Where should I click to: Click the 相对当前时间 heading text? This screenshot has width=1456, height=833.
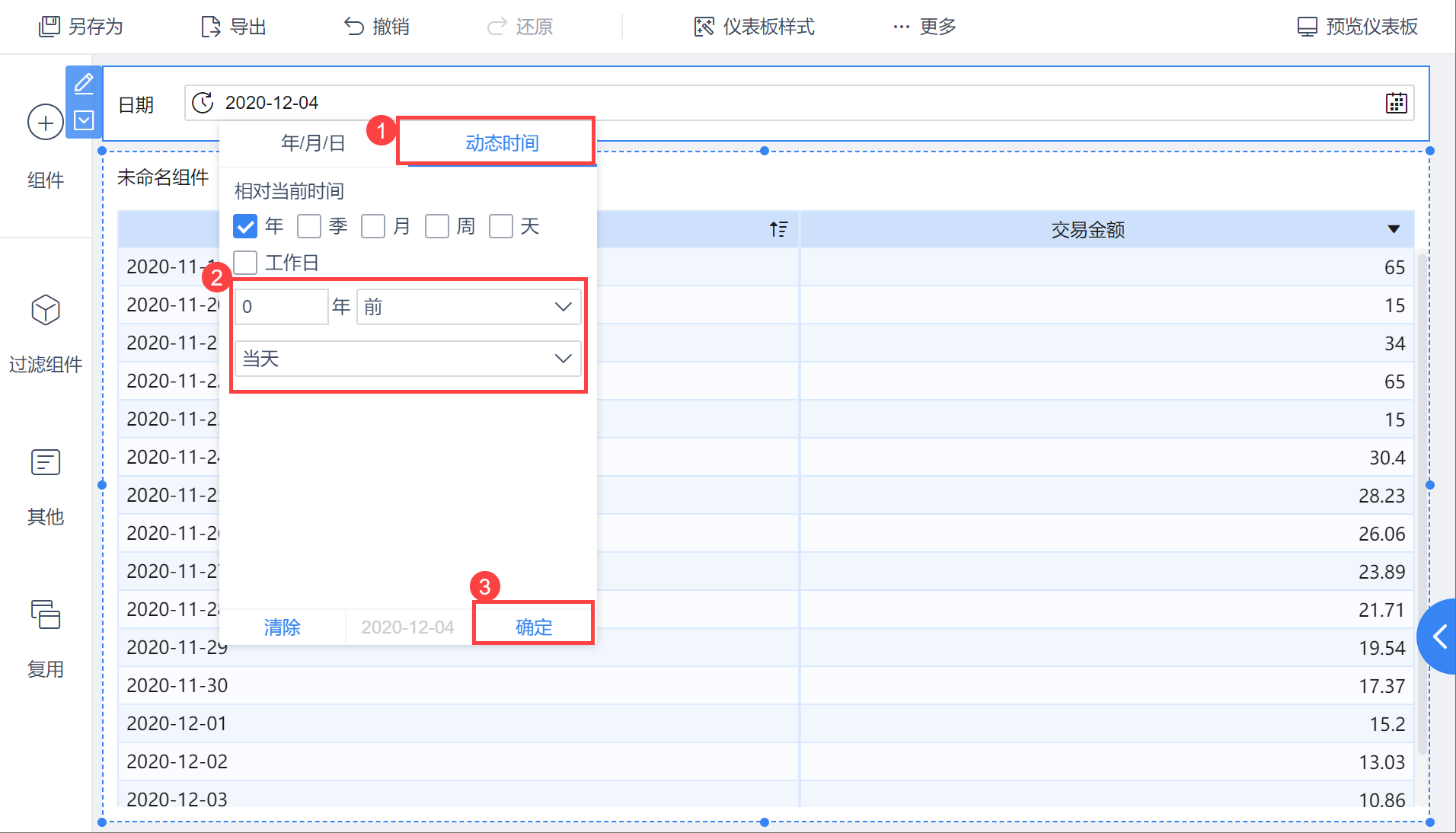point(289,191)
